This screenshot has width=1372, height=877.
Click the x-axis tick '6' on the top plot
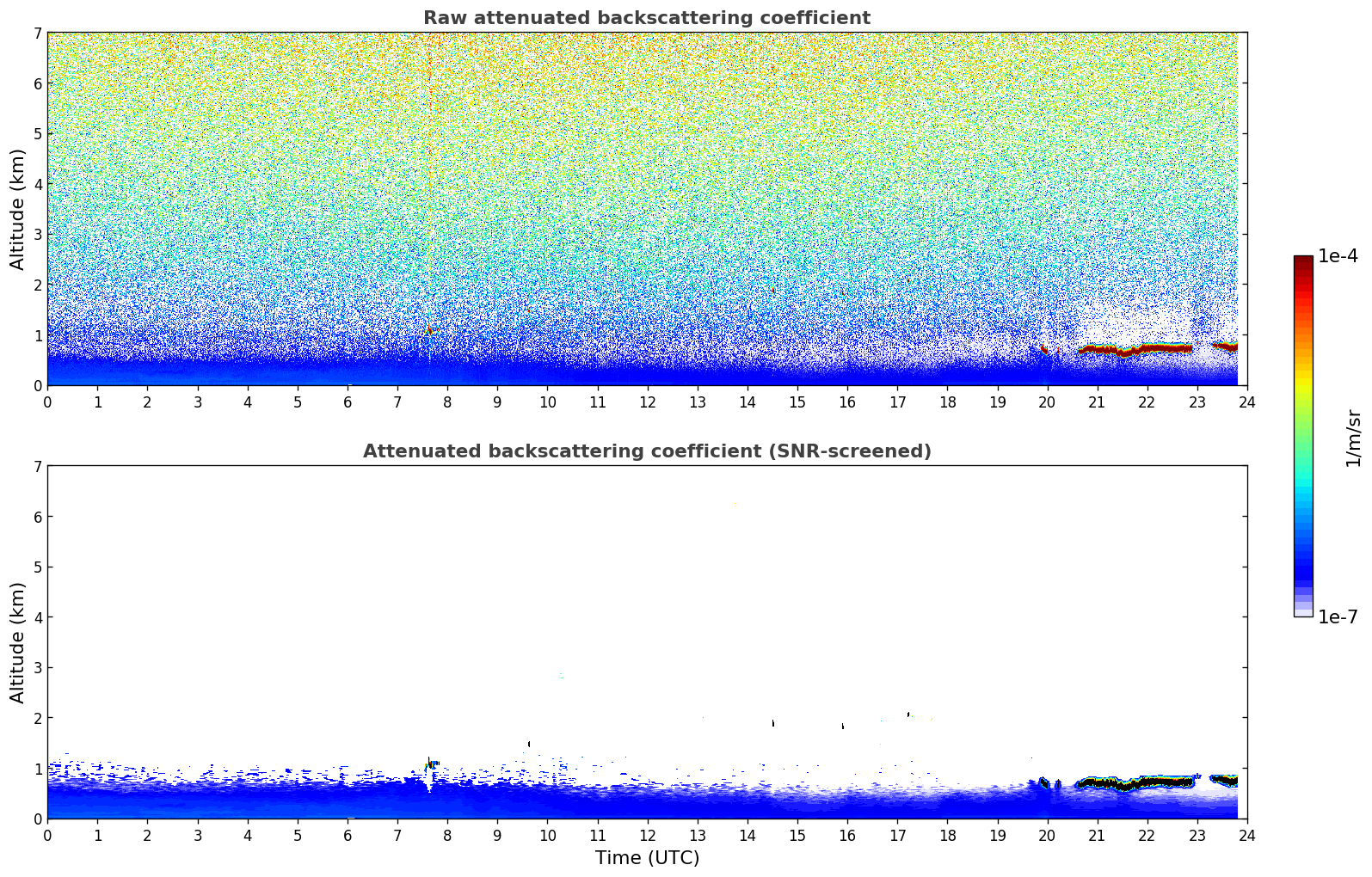point(348,402)
